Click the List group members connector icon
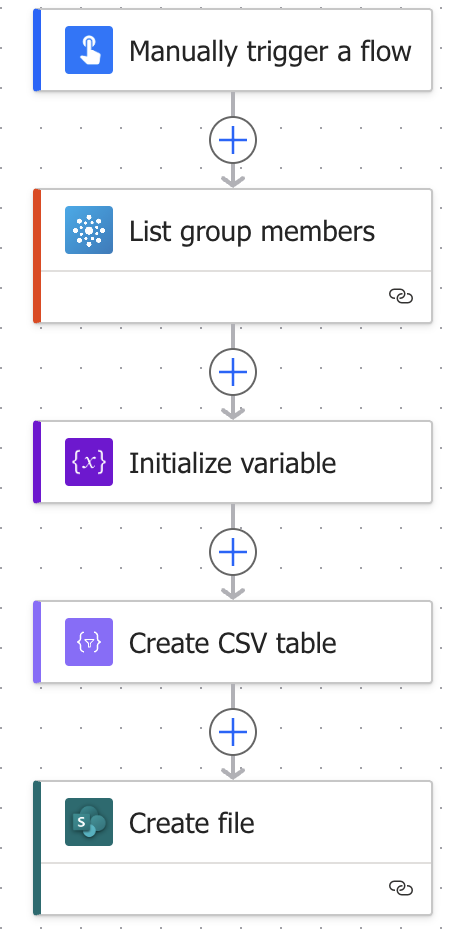466x930 pixels. click(x=89, y=230)
